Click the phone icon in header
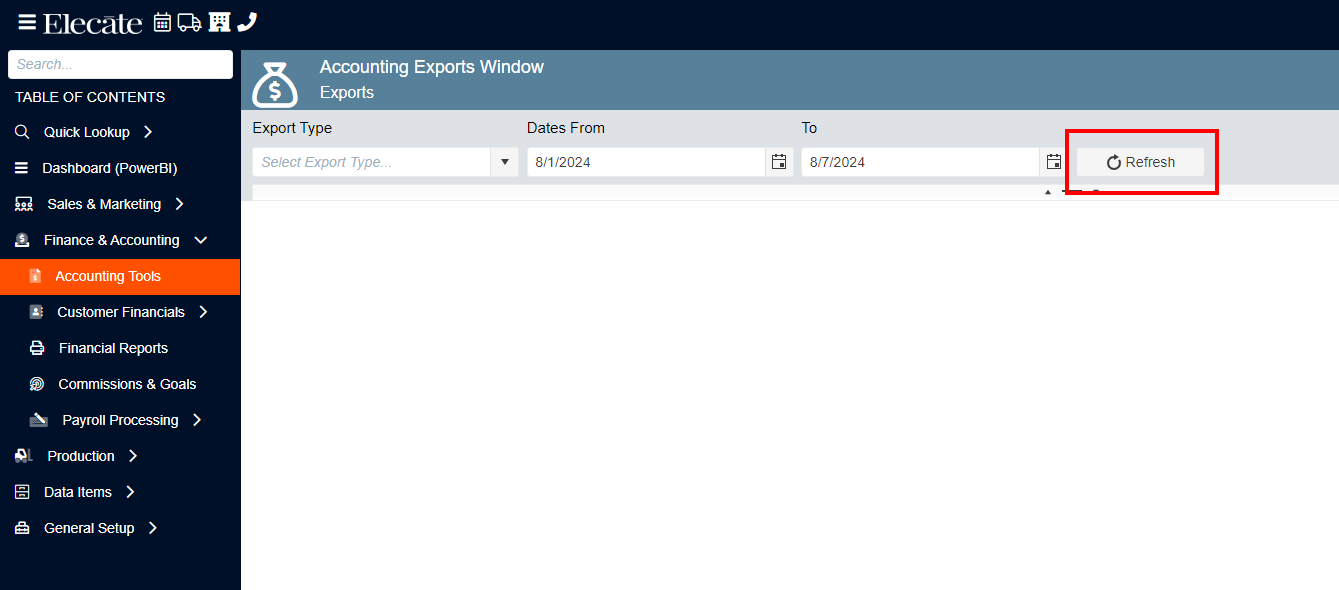Image resolution: width=1339 pixels, height=590 pixels. (x=247, y=22)
